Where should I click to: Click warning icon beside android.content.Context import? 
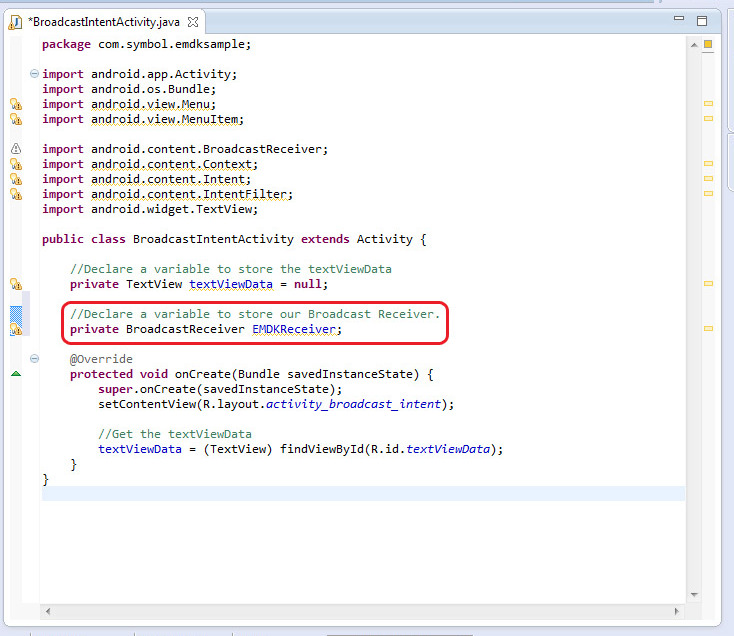pos(16,164)
